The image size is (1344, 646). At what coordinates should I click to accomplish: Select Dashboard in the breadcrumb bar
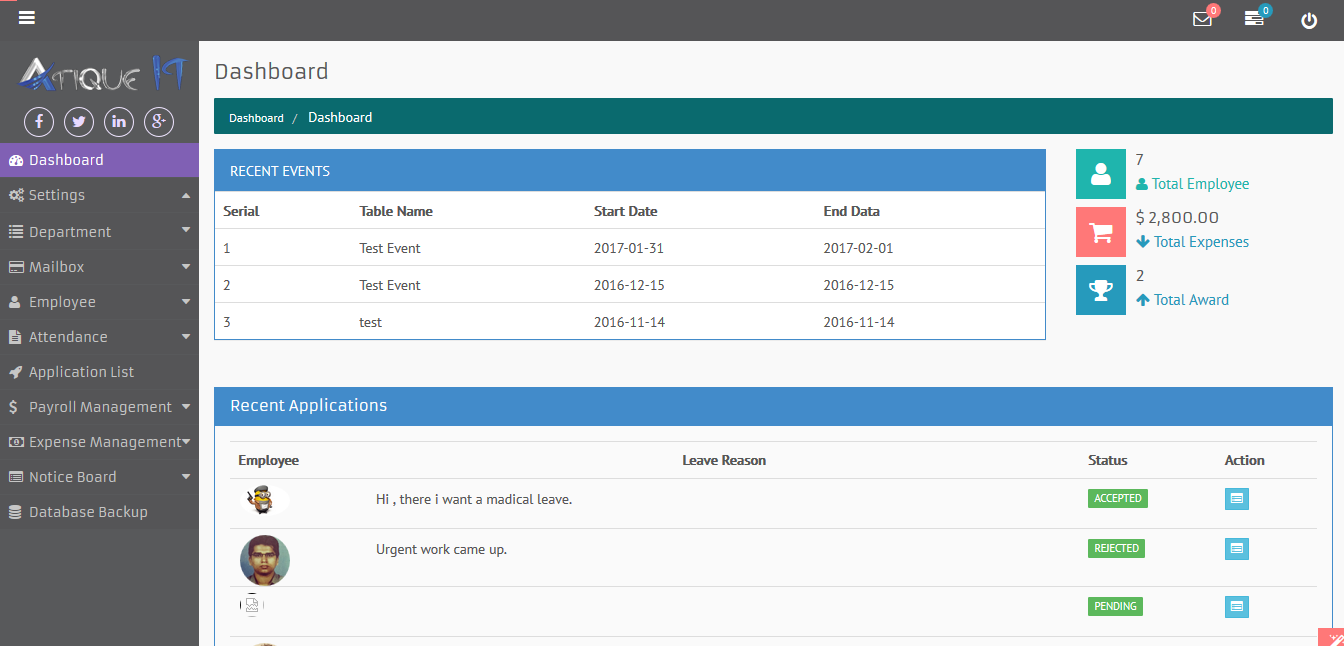tap(256, 117)
